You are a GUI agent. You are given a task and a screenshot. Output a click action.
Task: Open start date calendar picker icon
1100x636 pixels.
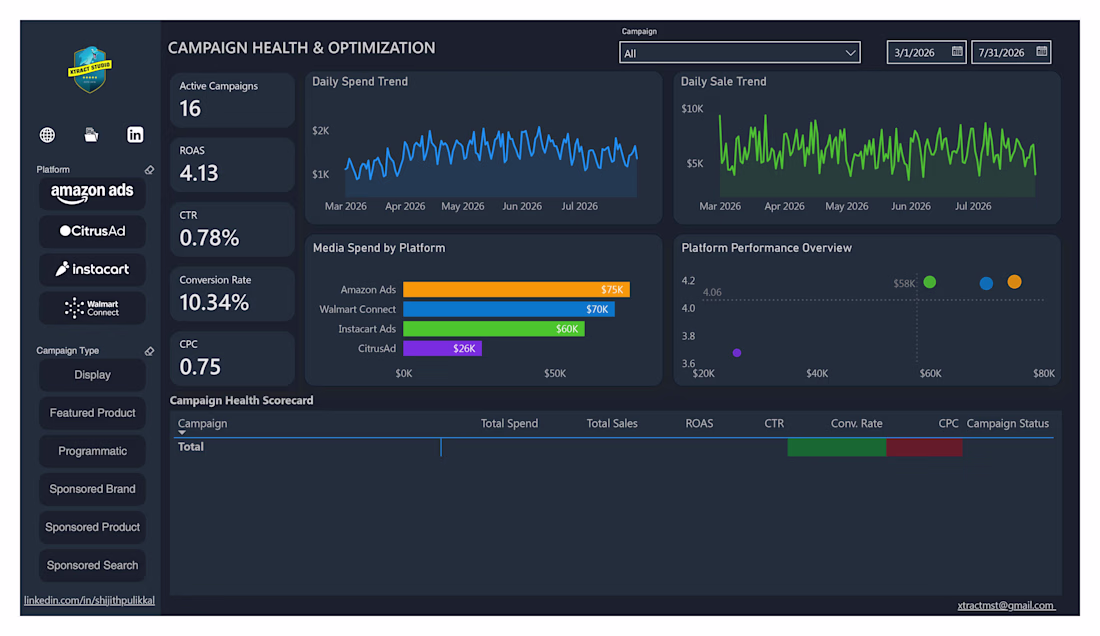click(957, 51)
